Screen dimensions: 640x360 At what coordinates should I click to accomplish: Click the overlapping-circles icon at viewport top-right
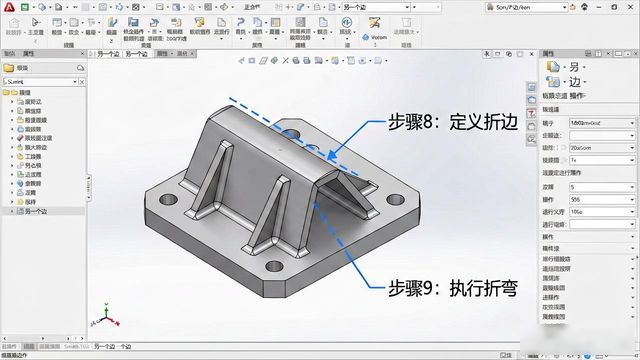tap(509, 54)
